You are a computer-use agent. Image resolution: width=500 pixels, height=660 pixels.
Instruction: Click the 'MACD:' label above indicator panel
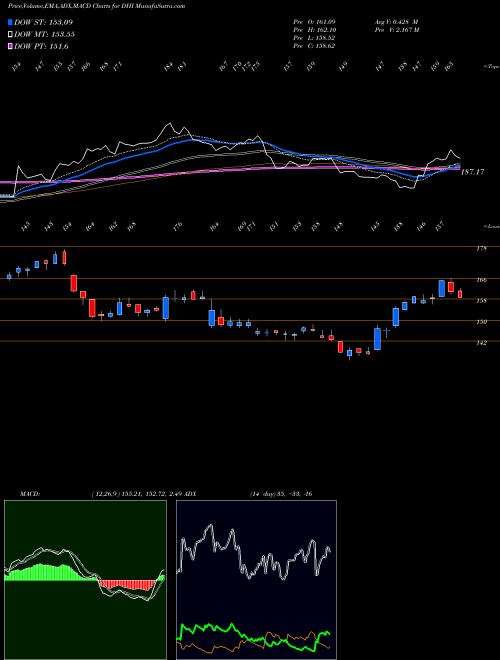(x=29, y=494)
